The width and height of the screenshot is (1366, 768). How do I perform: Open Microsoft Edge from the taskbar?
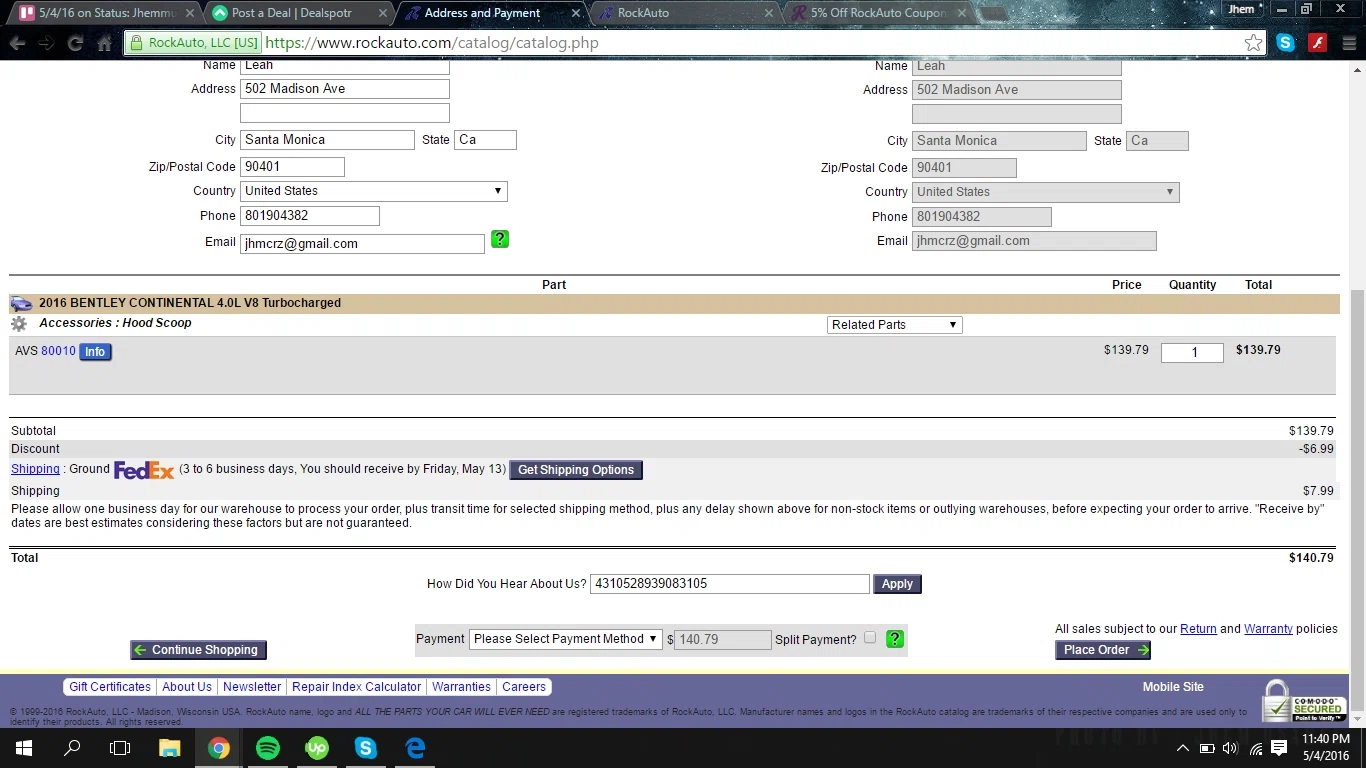tap(415, 748)
